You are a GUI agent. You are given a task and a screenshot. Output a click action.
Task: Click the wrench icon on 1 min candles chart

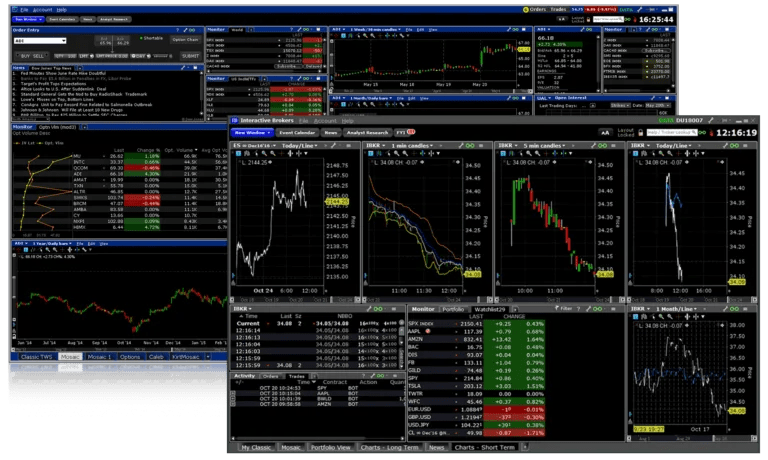461,145
